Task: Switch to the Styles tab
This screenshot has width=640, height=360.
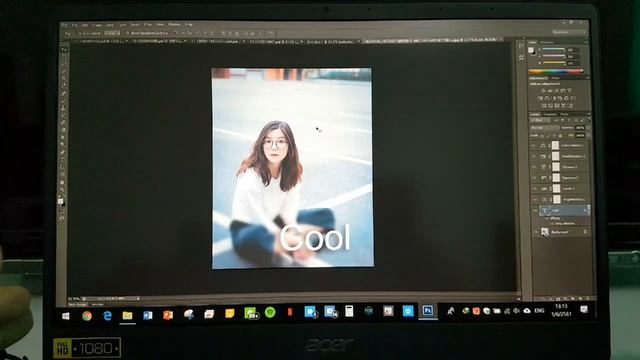Action: point(555,78)
